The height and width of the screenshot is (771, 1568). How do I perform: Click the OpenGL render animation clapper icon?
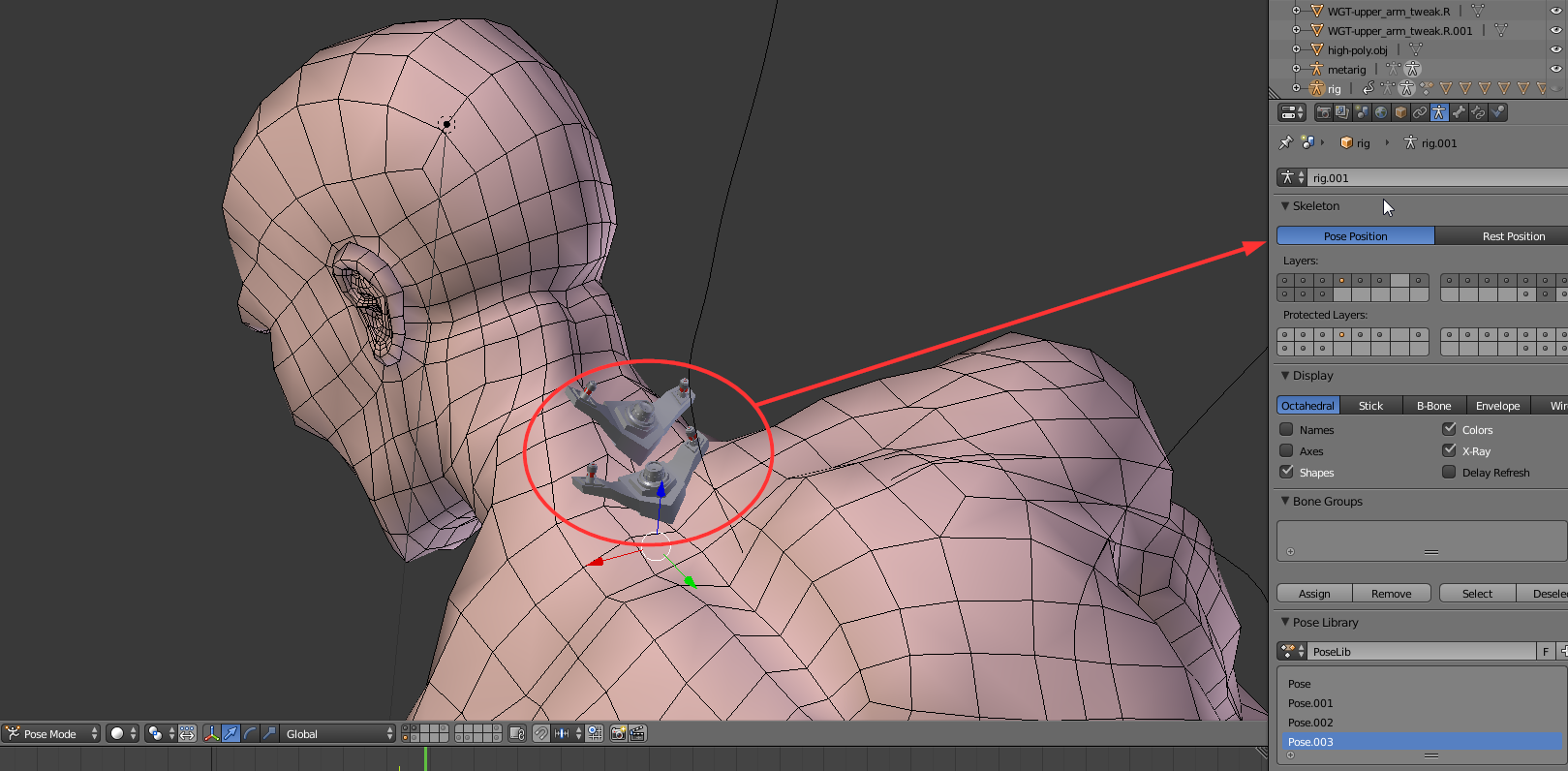coord(637,733)
